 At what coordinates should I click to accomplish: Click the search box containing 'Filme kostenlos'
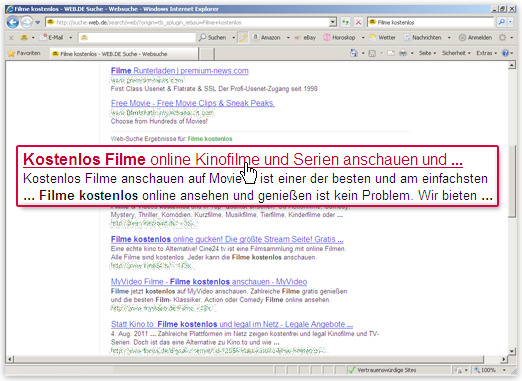click(x=431, y=22)
